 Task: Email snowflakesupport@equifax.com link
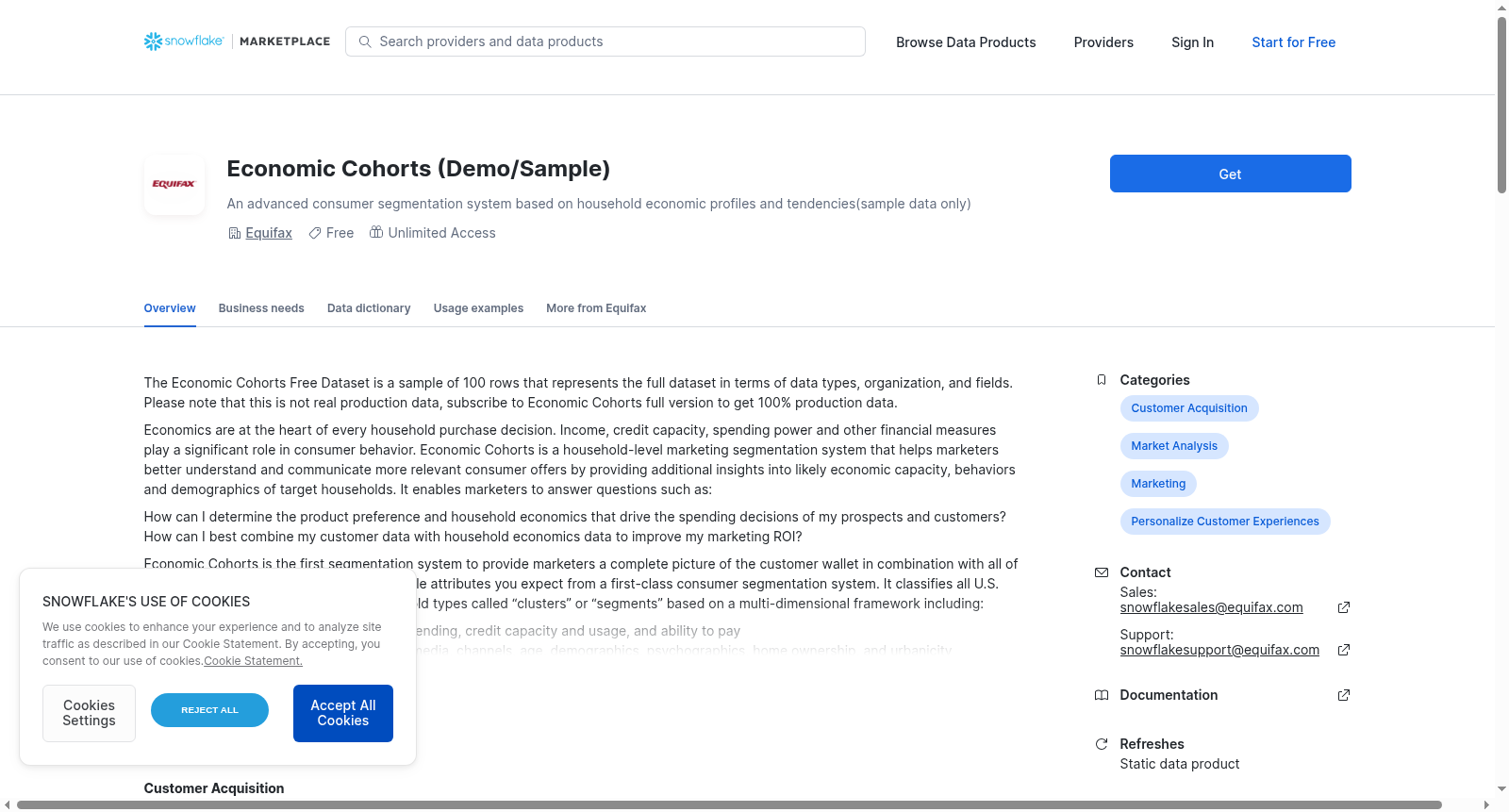pos(1219,650)
